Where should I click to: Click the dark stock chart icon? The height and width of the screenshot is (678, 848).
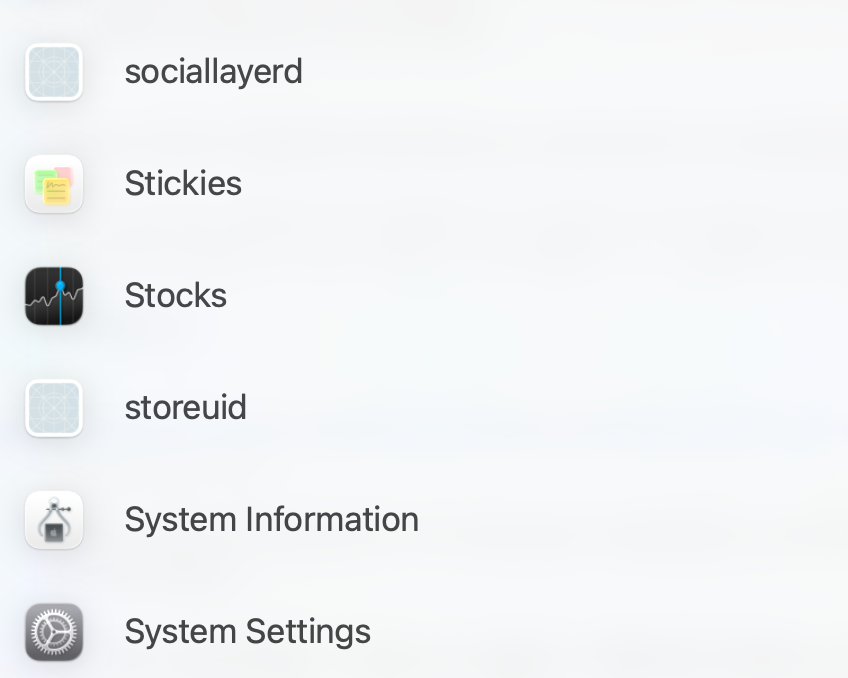[54, 296]
